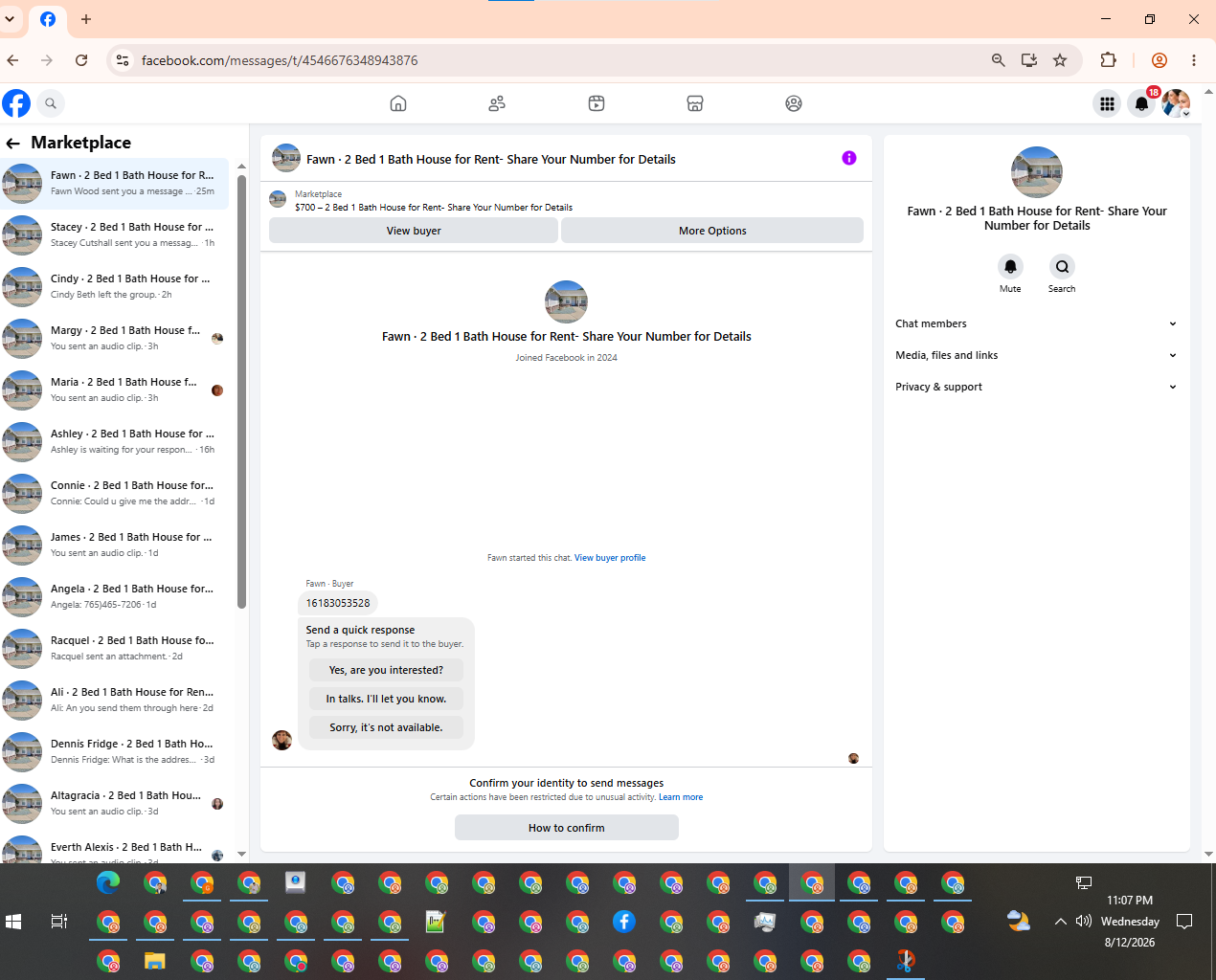Screen dimensions: 1216x980
Task: Mute the conversation via the bell icon
Action: pos(1010,267)
